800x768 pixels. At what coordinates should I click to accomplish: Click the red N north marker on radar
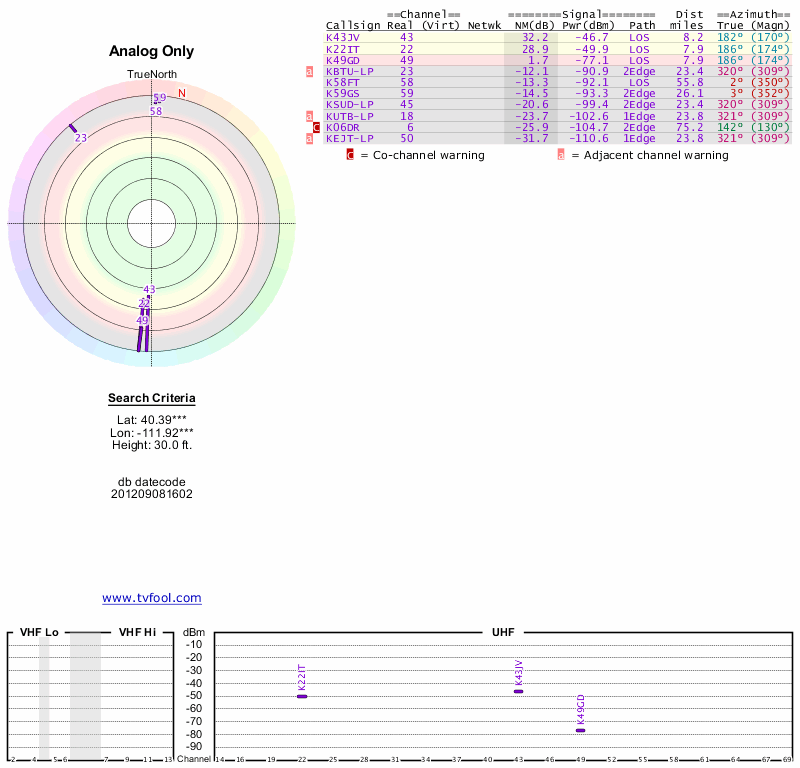point(182,94)
